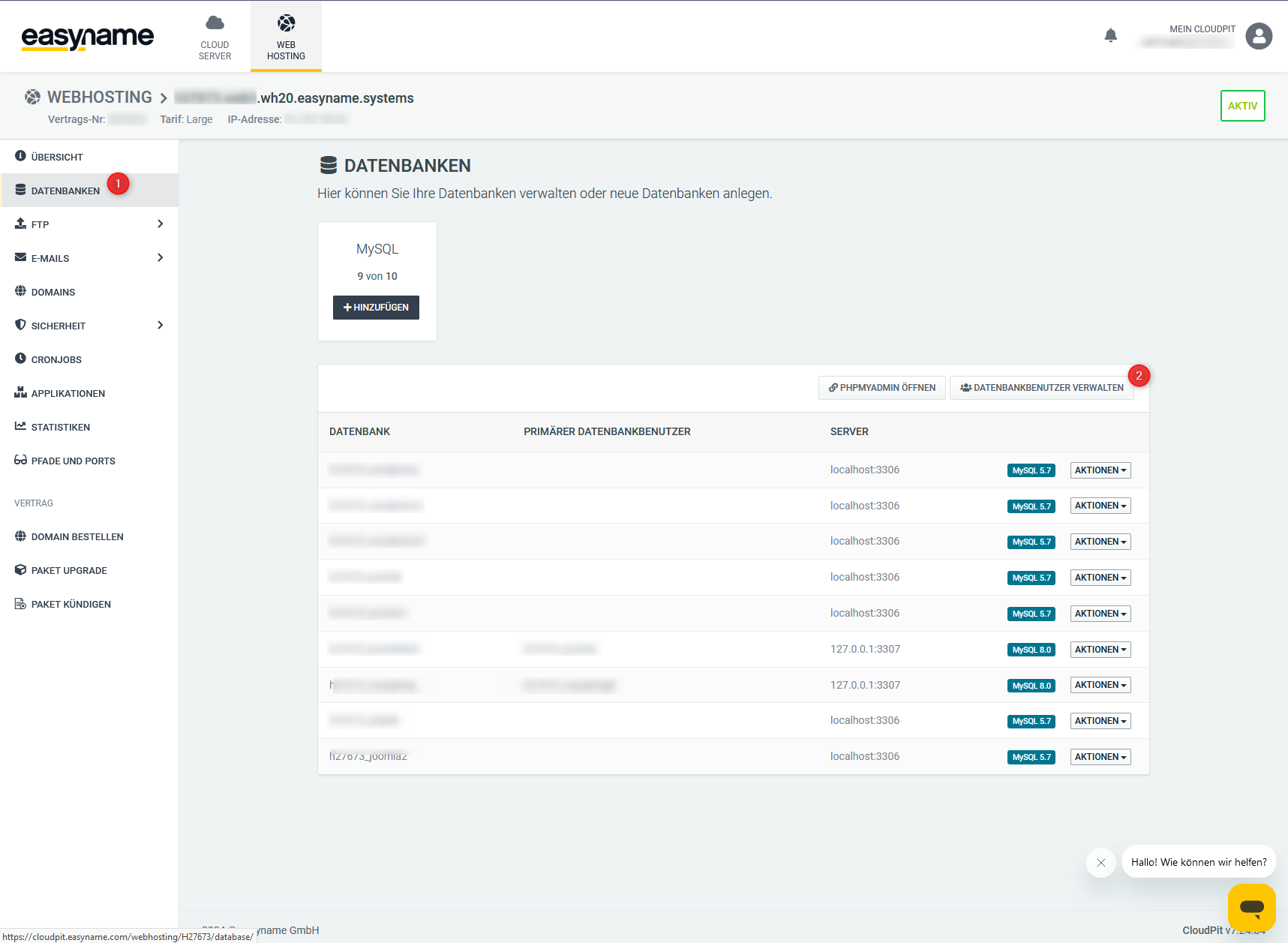1288x943 pixels.
Task: Expand the FTP submenu chevron
Action: [x=160, y=224]
